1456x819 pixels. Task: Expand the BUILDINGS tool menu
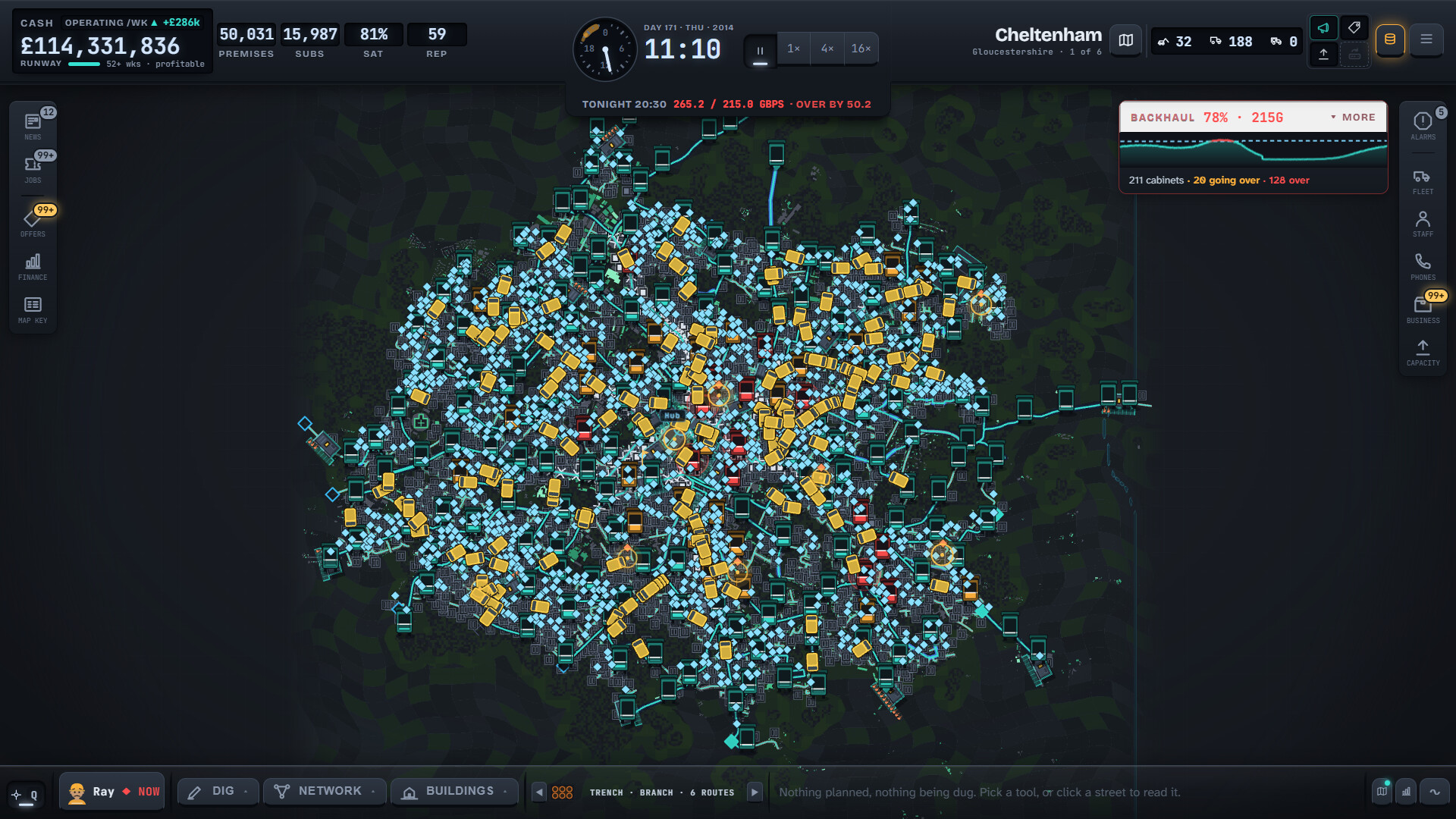454,792
